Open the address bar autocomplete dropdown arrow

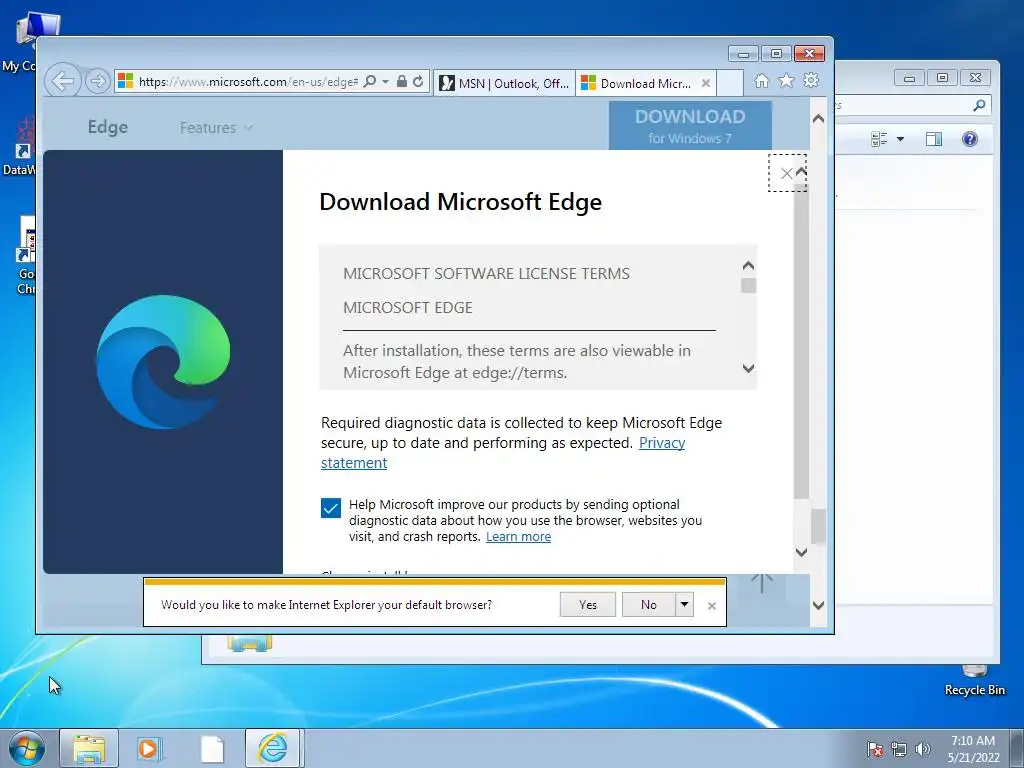coord(385,81)
